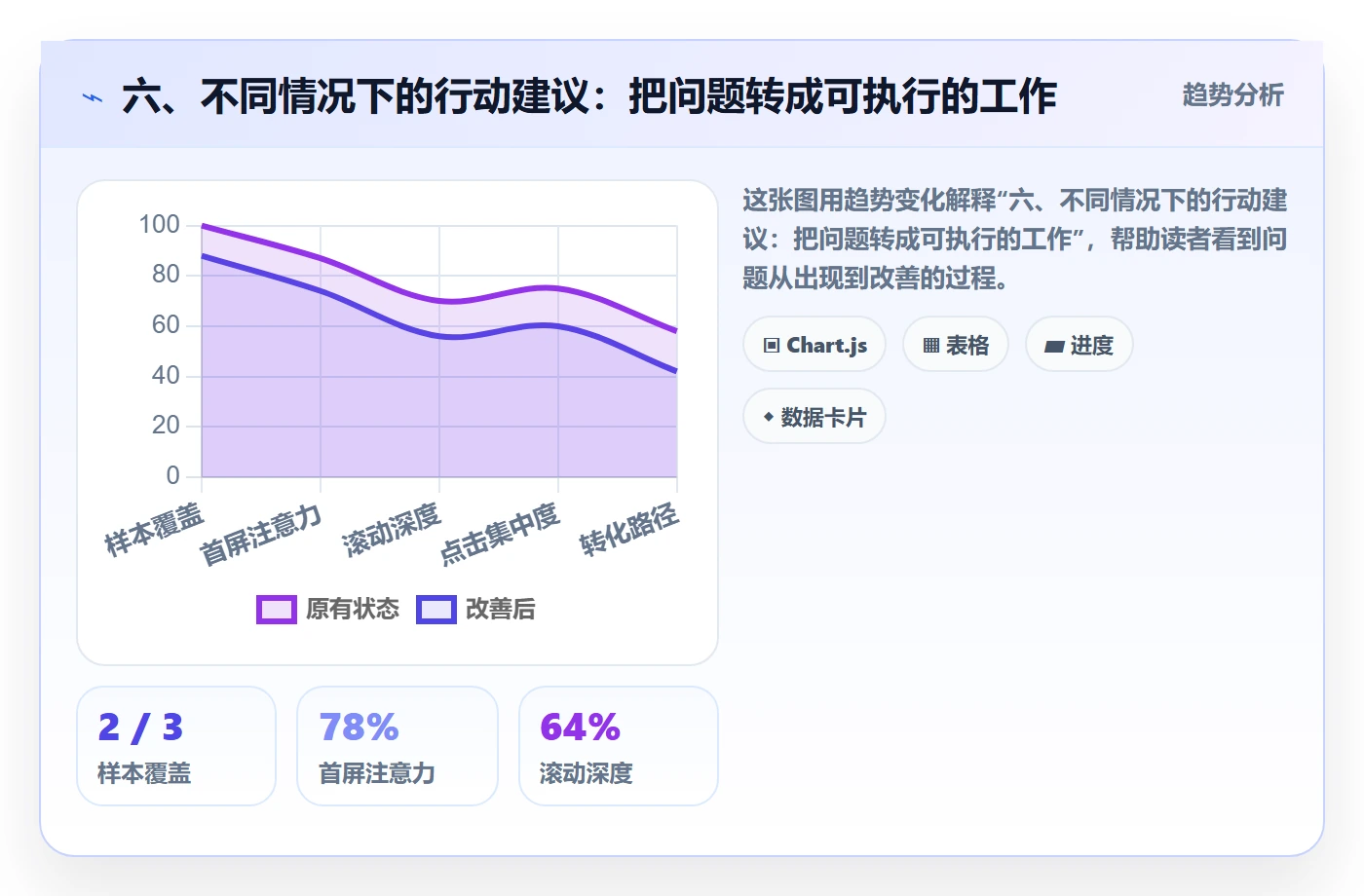Image resolution: width=1364 pixels, height=896 pixels.
Task: Click the 60 y-axis value
Action: click(x=166, y=325)
